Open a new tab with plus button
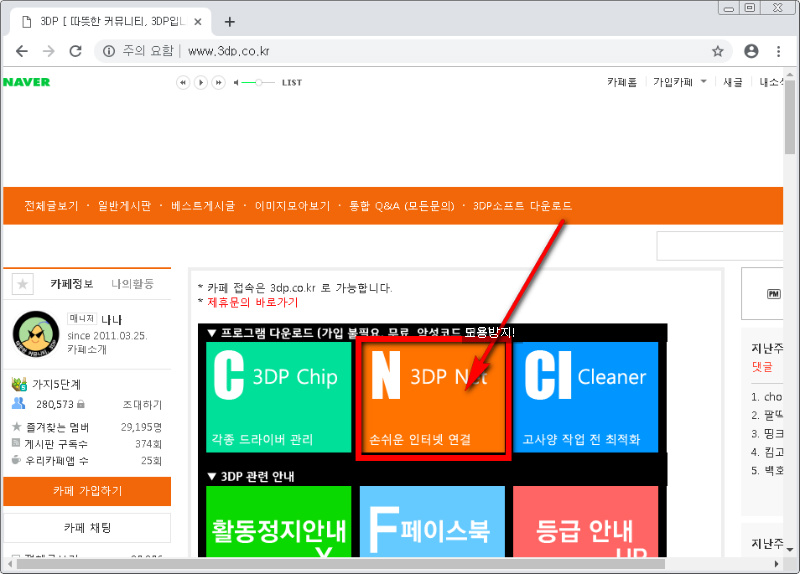Image resolution: width=800 pixels, height=574 pixels. tap(230, 22)
